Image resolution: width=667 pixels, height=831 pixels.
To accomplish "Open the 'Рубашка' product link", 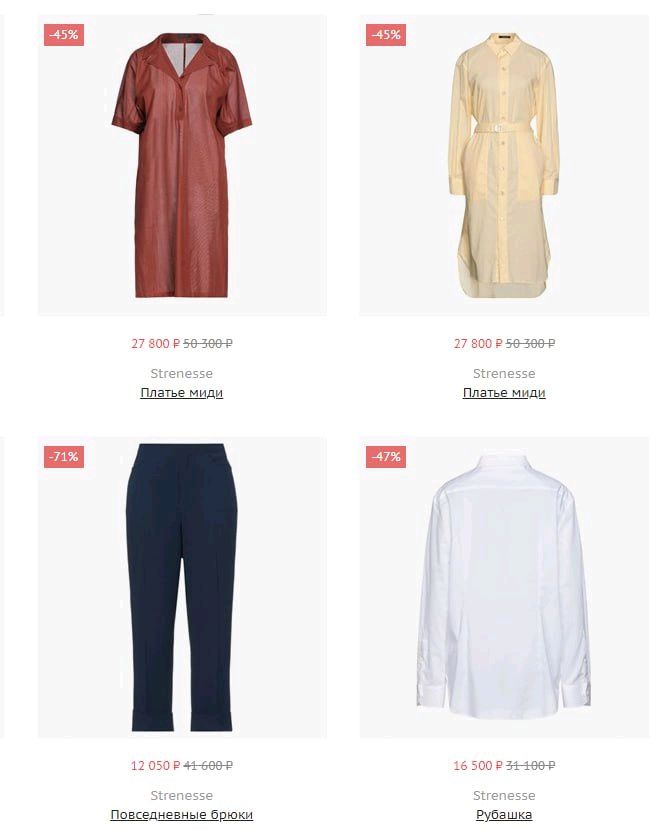I will pos(504,815).
